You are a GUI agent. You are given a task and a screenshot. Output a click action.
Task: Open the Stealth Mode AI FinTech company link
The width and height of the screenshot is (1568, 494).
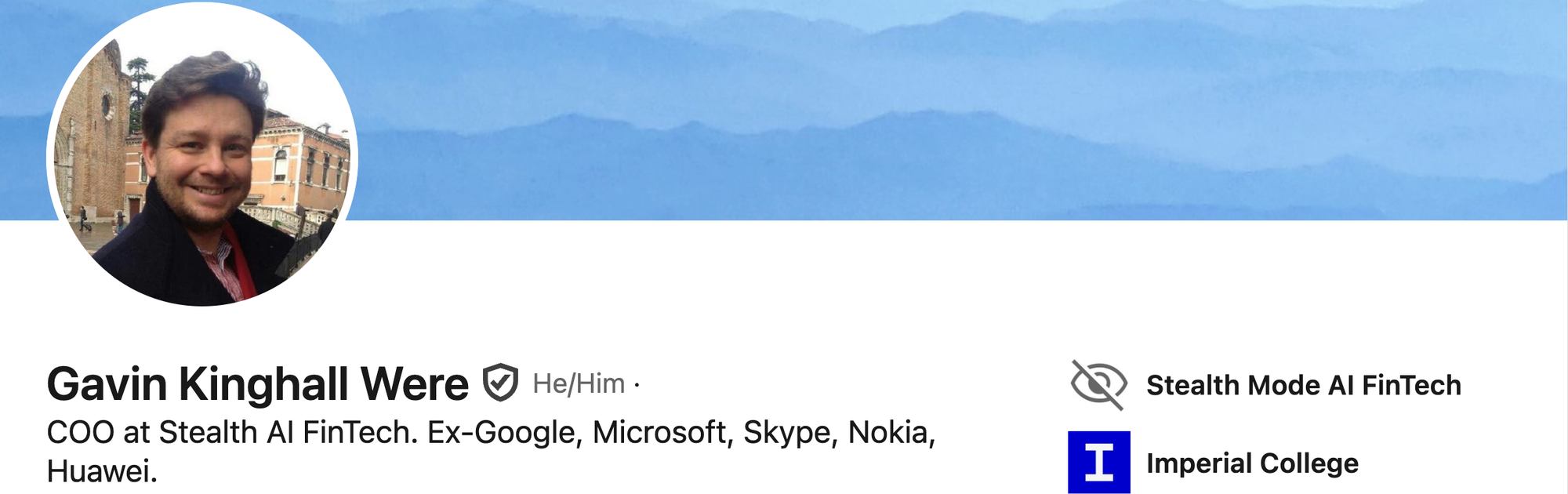[x=1304, y=385]
